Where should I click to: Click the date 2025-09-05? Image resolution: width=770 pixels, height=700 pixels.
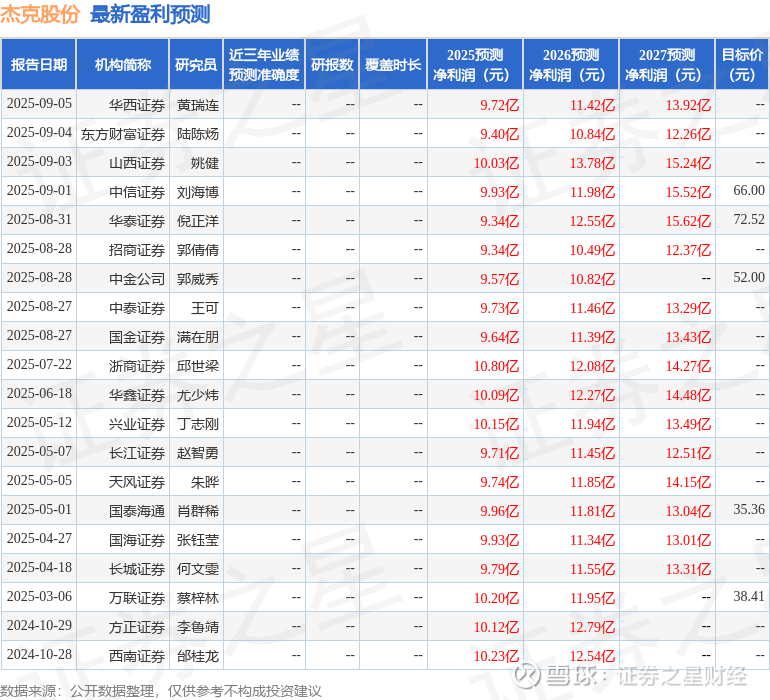tap(39, 104)
